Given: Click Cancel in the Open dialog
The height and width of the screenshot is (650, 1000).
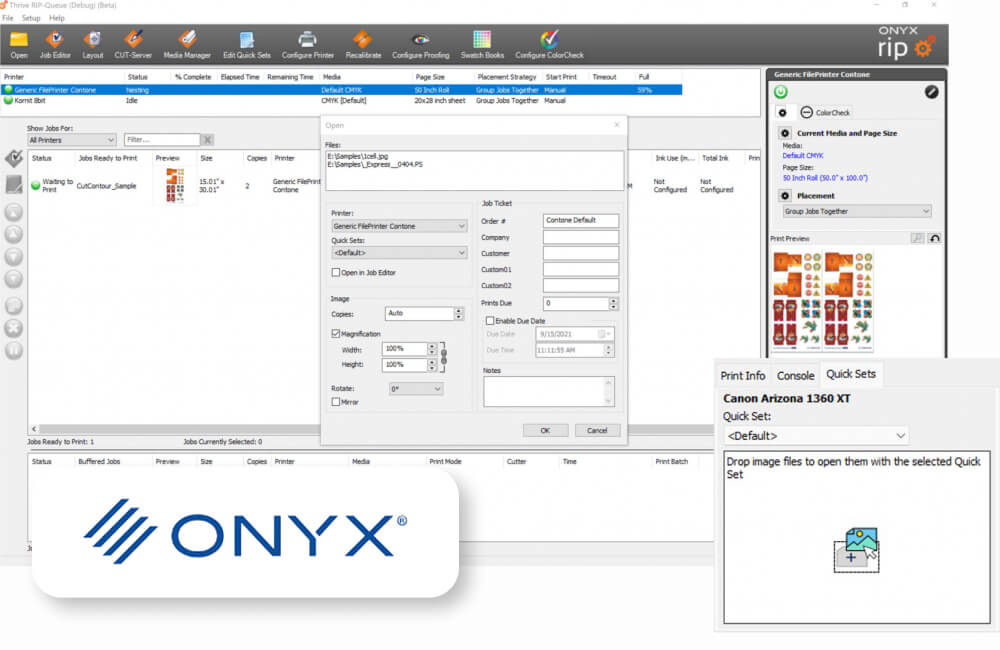Looking at the screenshot, I should [x=597, y=431].
